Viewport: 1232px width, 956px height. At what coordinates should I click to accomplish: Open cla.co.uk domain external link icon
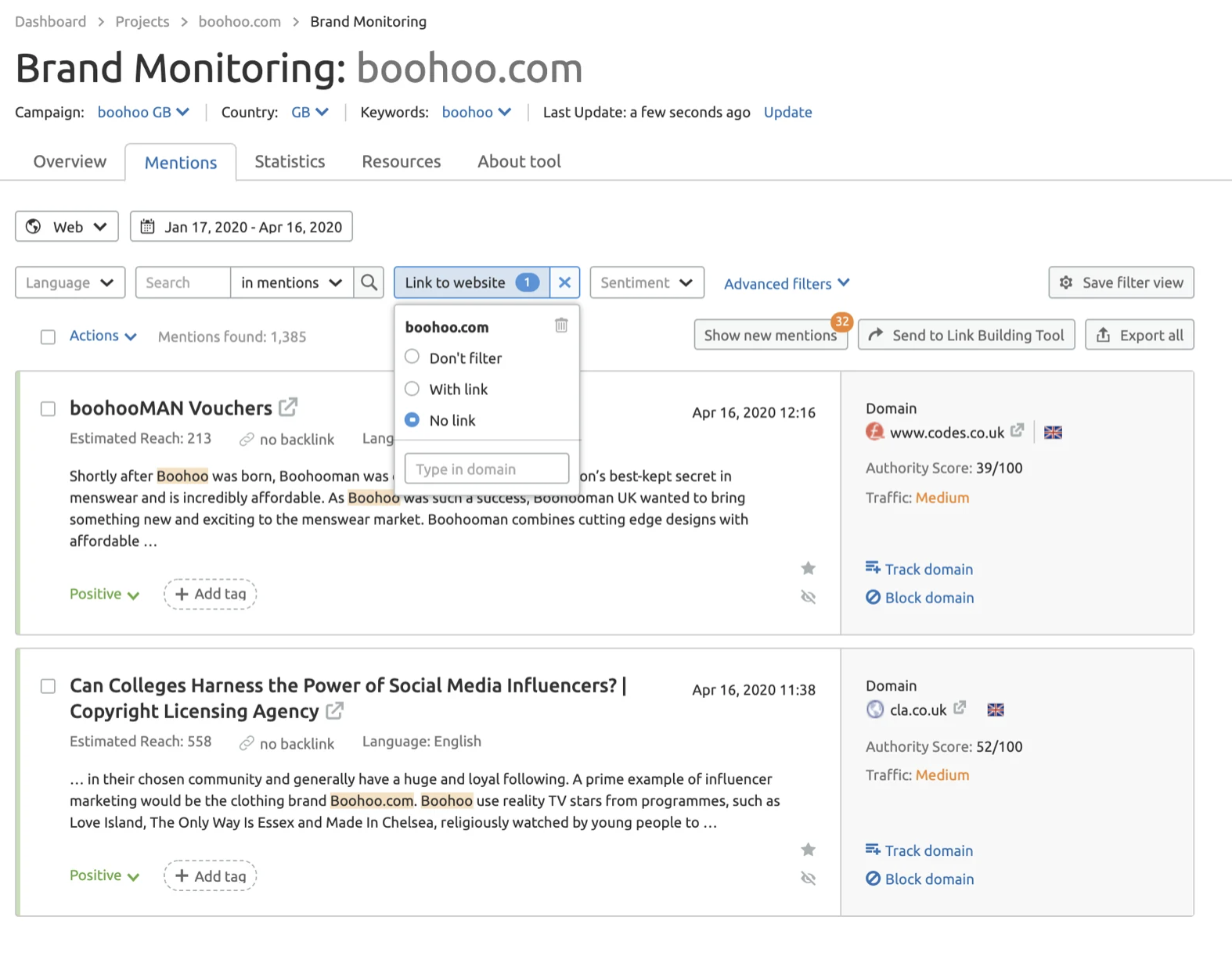click(x=960, y=708)
